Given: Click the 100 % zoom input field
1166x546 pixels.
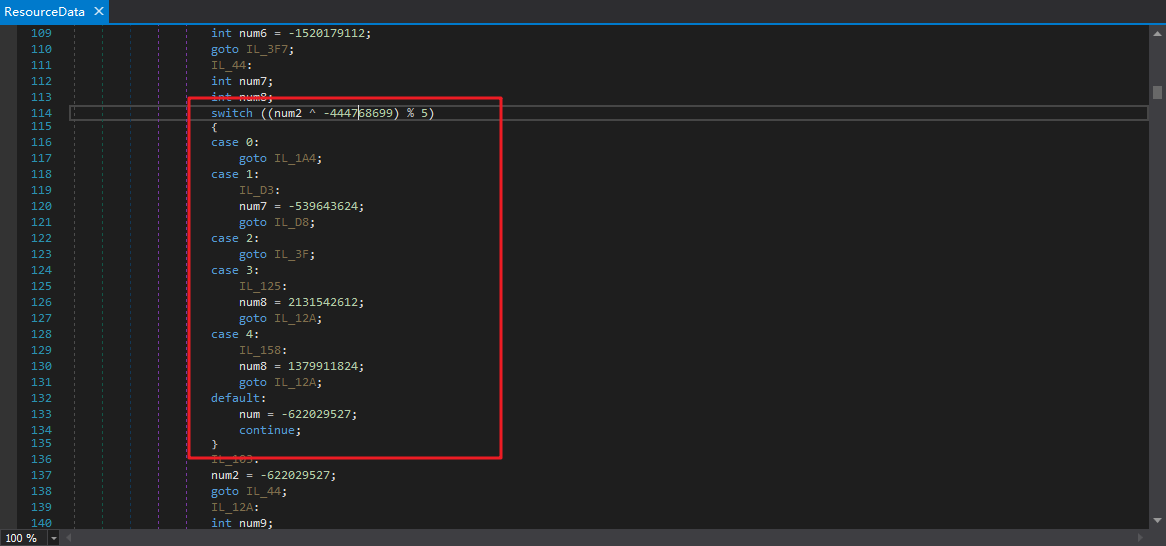Looking at the screenshot, I should [24, 538].
